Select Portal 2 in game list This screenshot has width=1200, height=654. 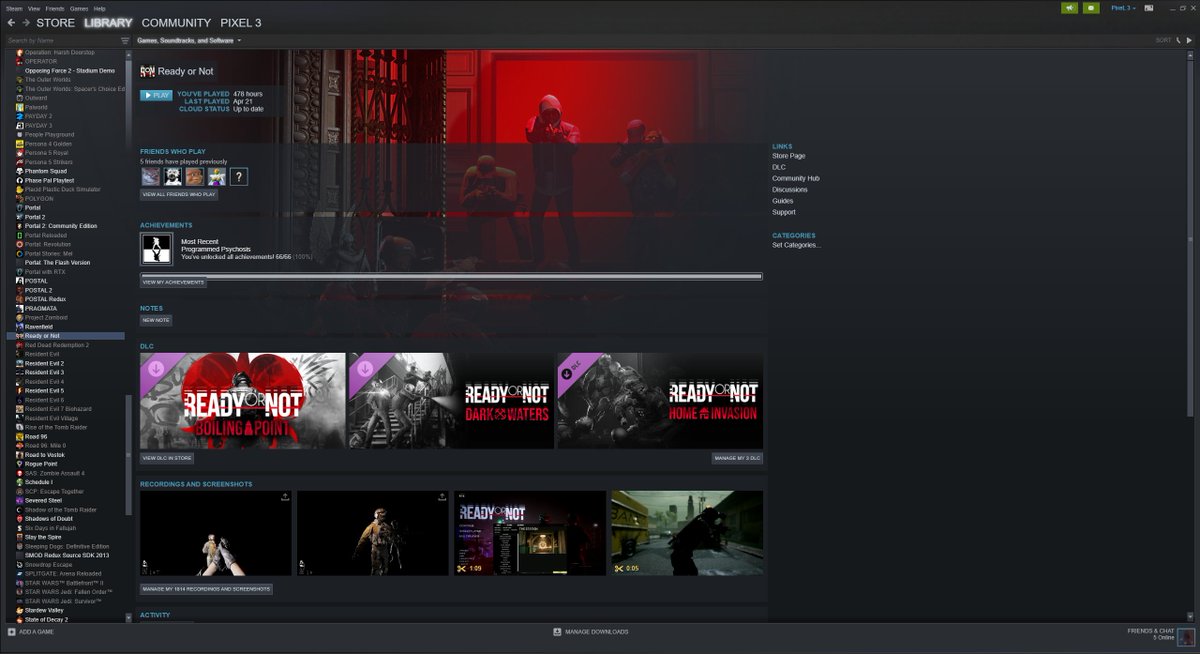(x=35, y=217)
